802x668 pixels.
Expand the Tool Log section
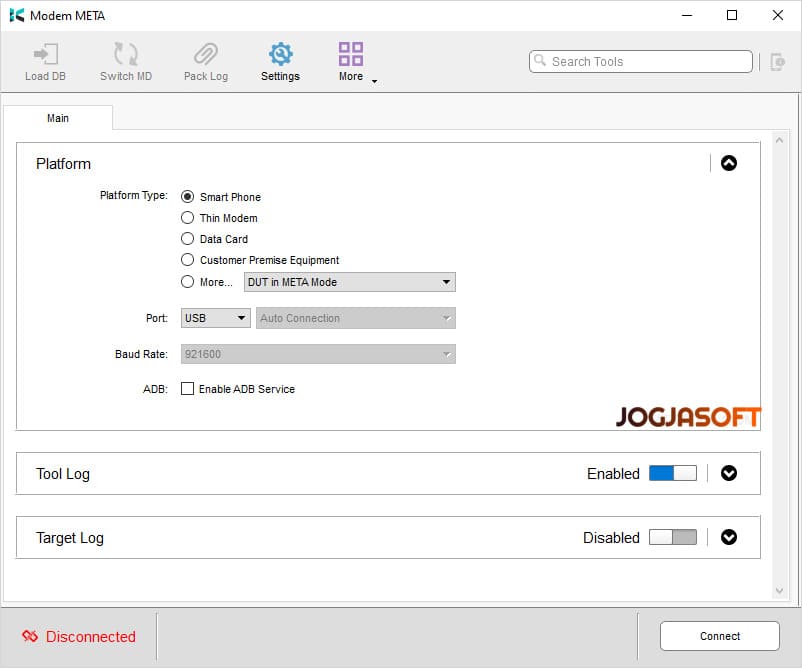point(729,474)
